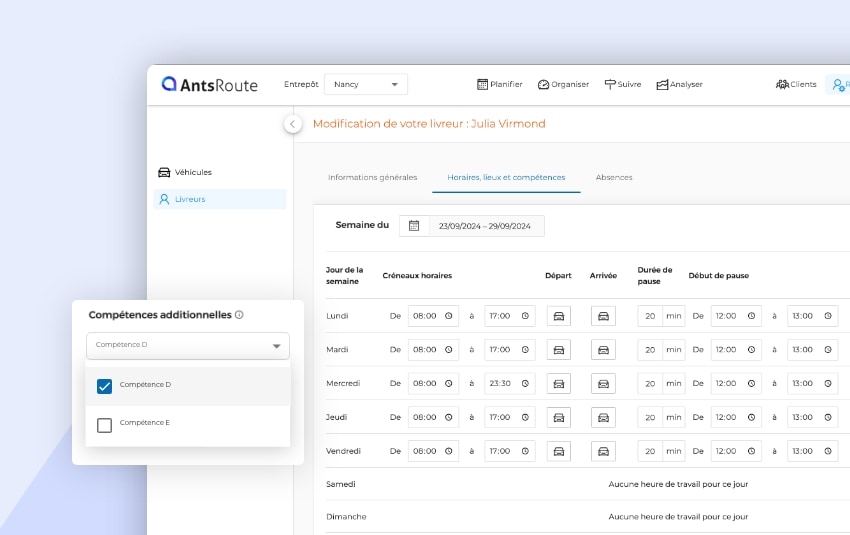Click the Mardi arrival vehicle icon
850x535 pixels.
[603, 350]
